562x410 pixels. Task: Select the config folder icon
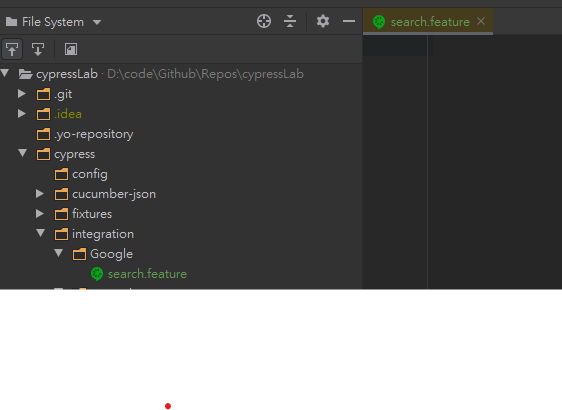[x=61, y=174]
